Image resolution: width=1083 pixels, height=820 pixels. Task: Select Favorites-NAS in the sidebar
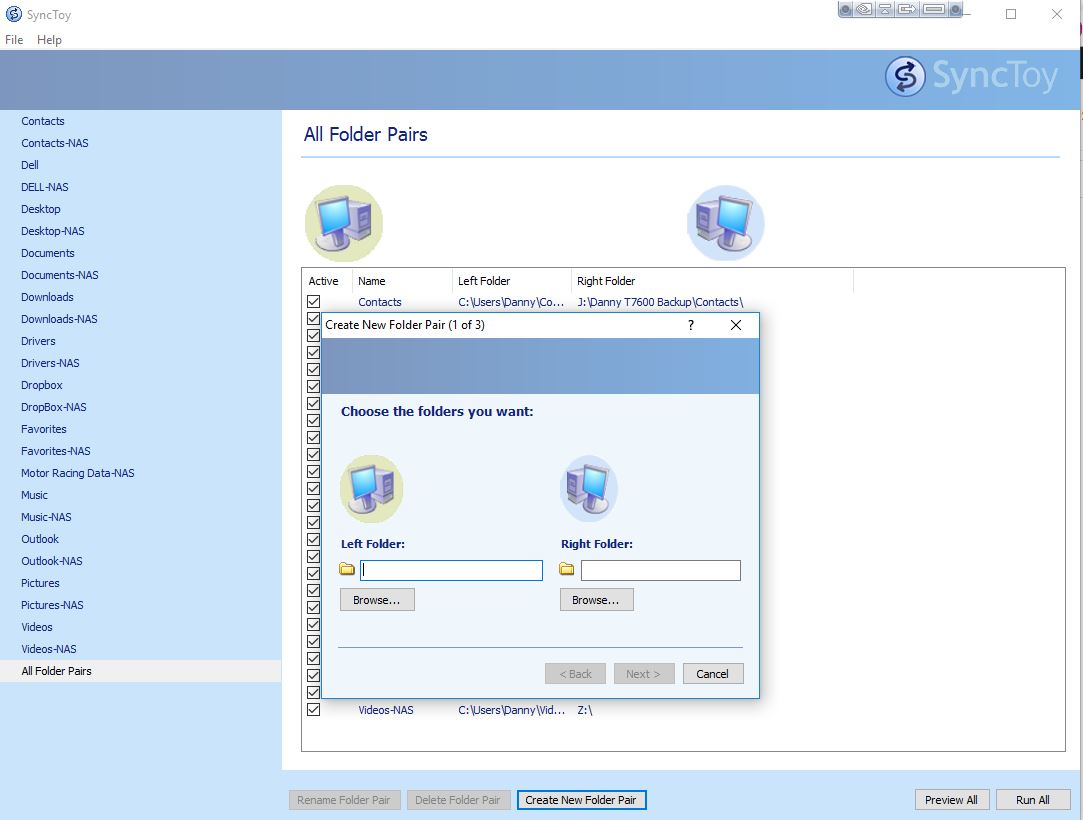pyautogui.click(x=56, y=451)
